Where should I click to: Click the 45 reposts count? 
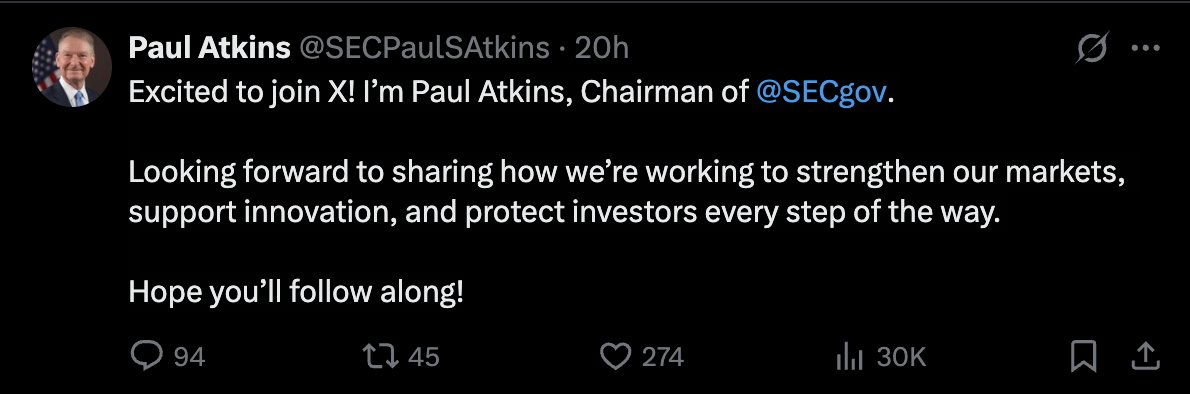tap(424, 357)
